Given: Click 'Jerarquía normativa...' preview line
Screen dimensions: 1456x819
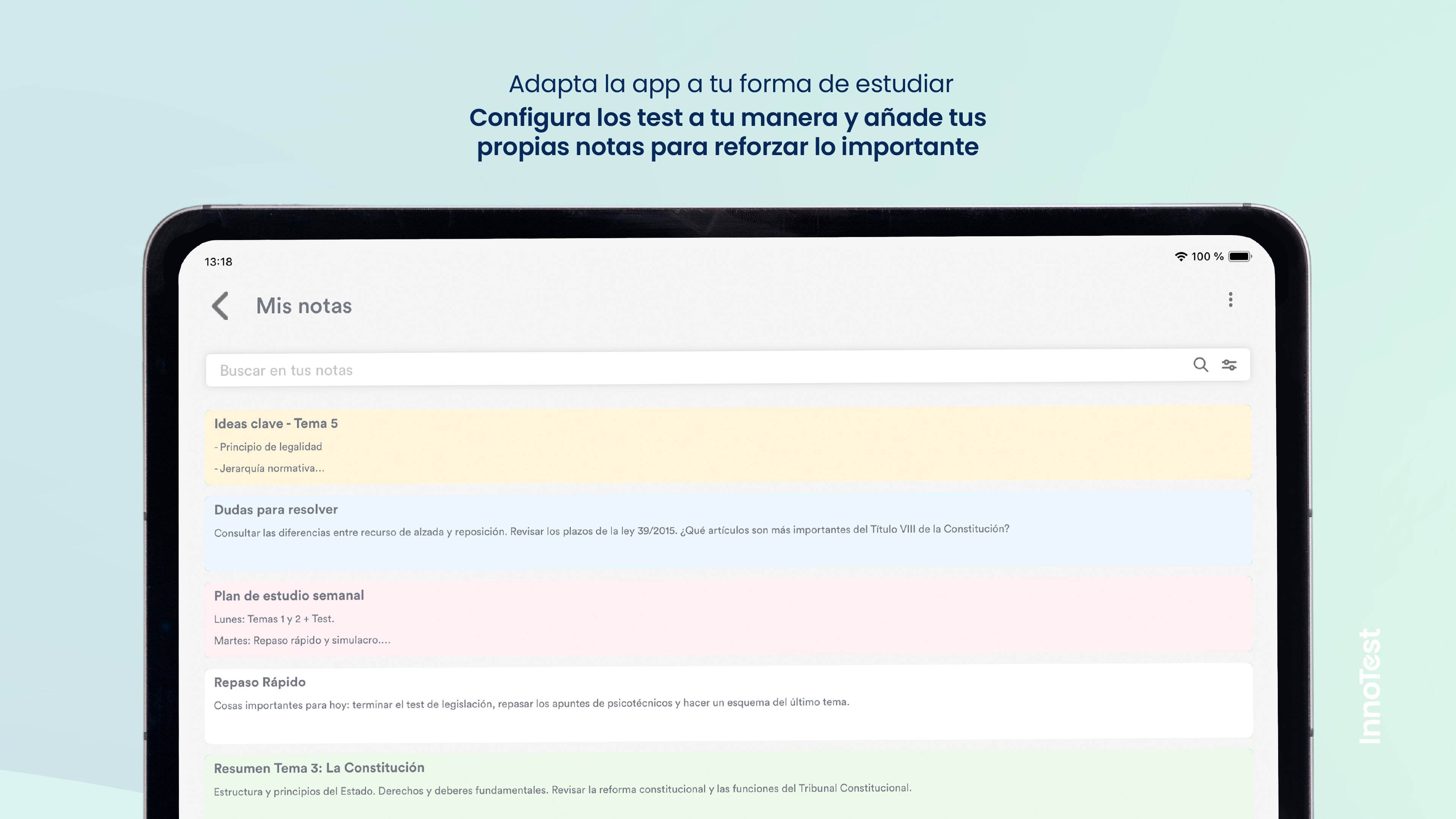Looking at the screenshot, I should coord(270,468).
